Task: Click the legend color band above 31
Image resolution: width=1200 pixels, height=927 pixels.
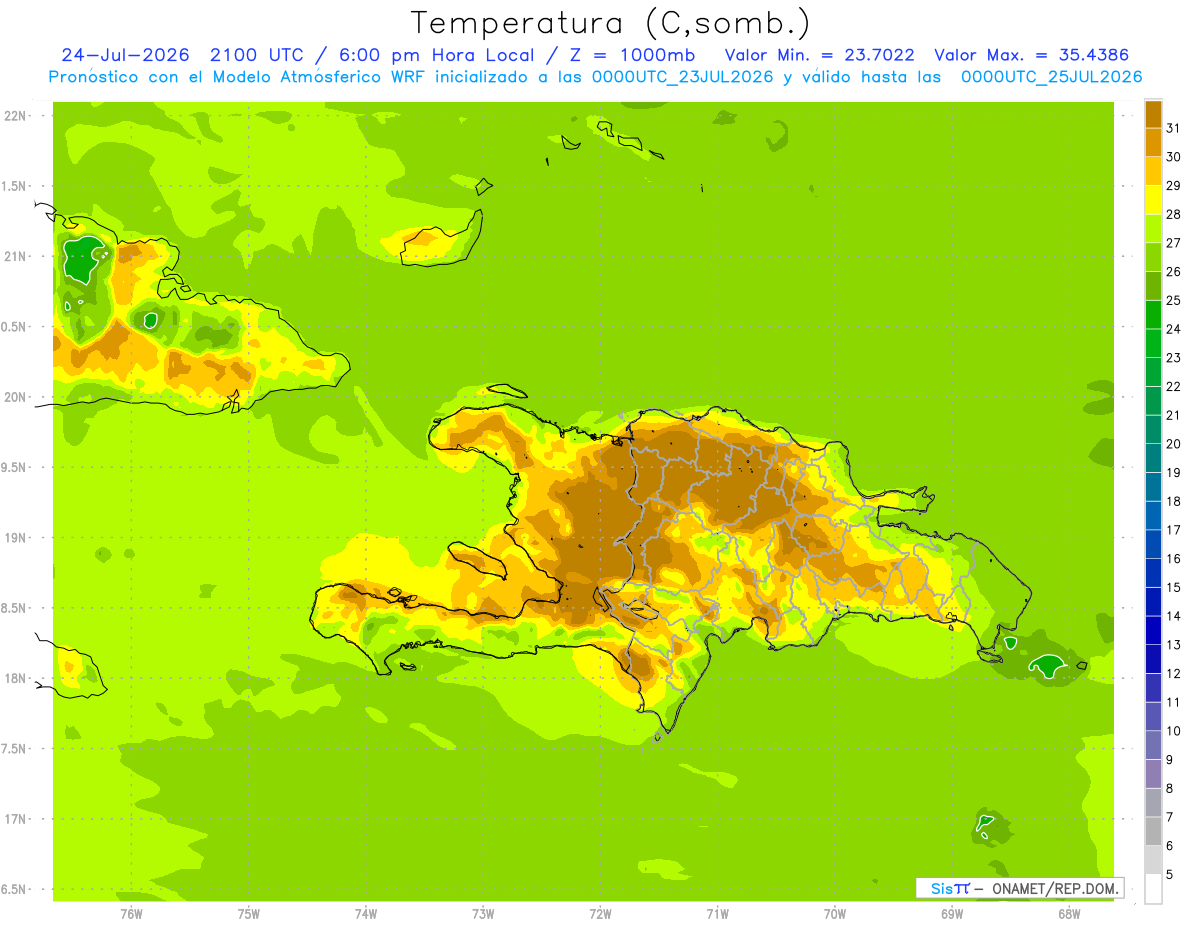Action: 1153,113
